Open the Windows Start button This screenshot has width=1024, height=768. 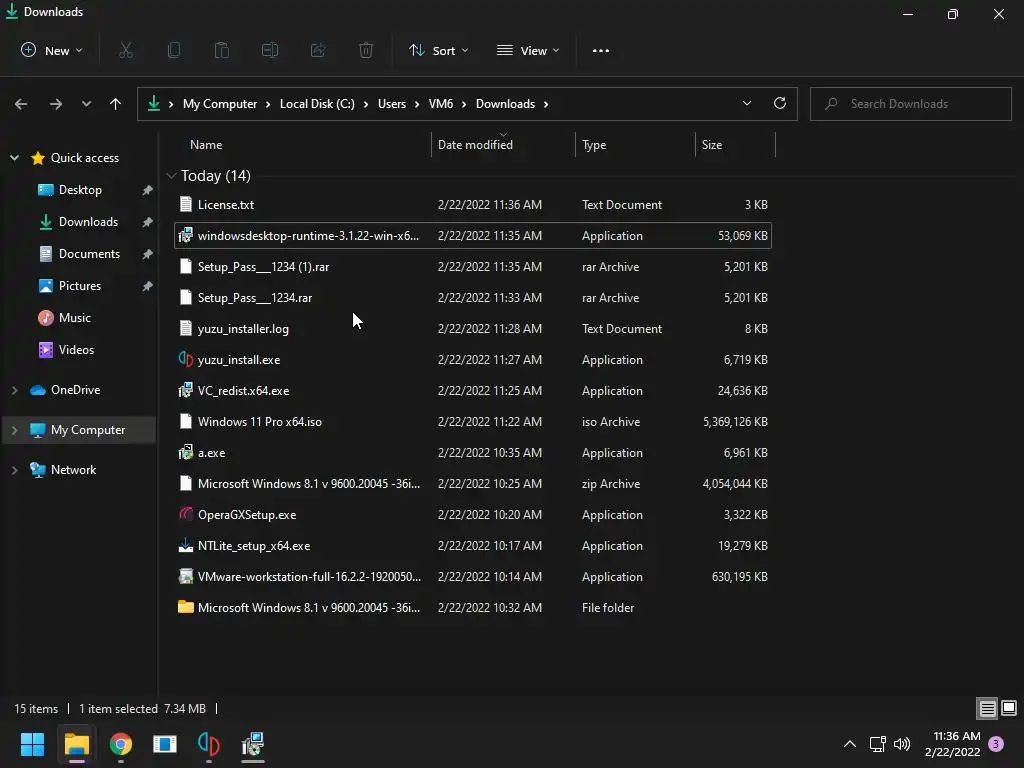[32, 744]
